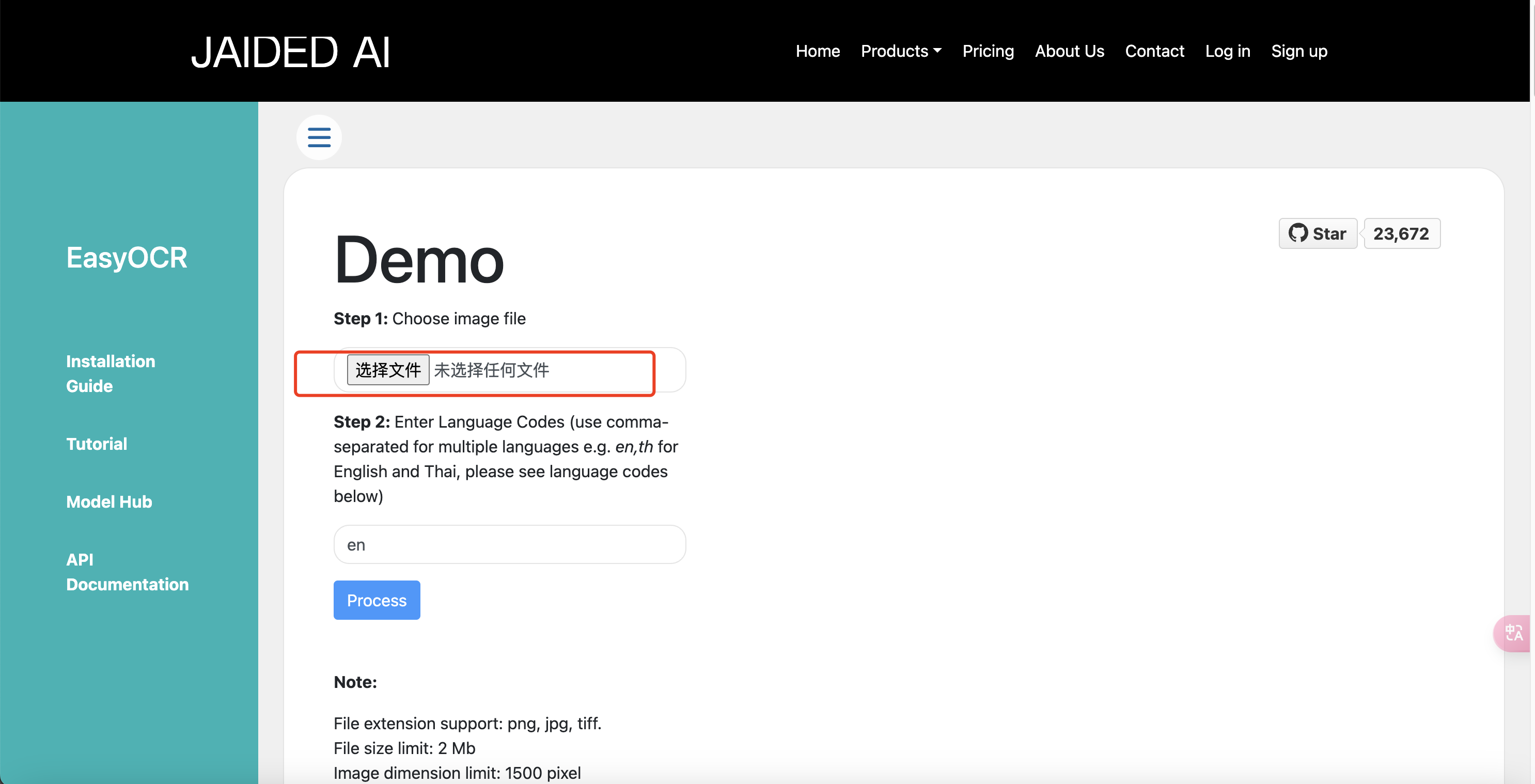Open Tutorial from the sidebar
Image resolution: width=1535 pixels, height=784 pixels.
point(97,444)
